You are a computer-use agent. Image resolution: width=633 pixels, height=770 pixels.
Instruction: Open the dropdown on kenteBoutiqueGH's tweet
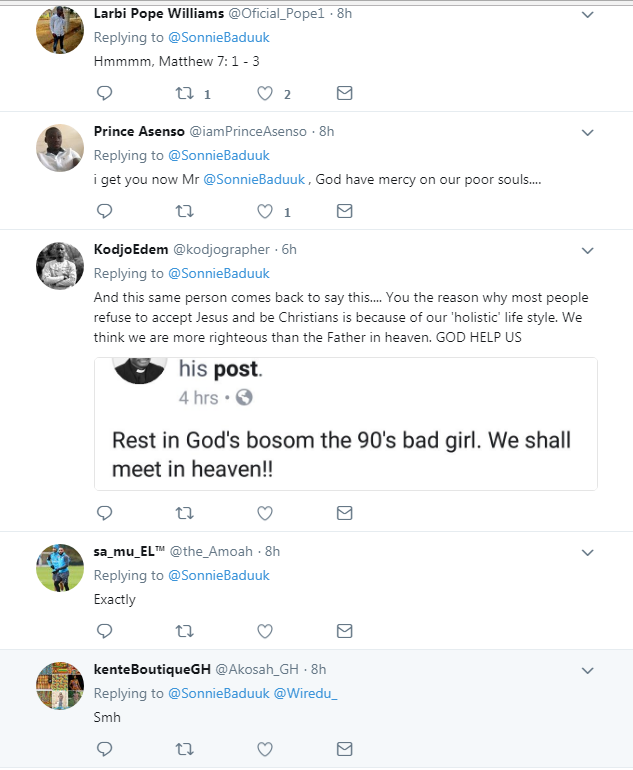tap(588, 671)
